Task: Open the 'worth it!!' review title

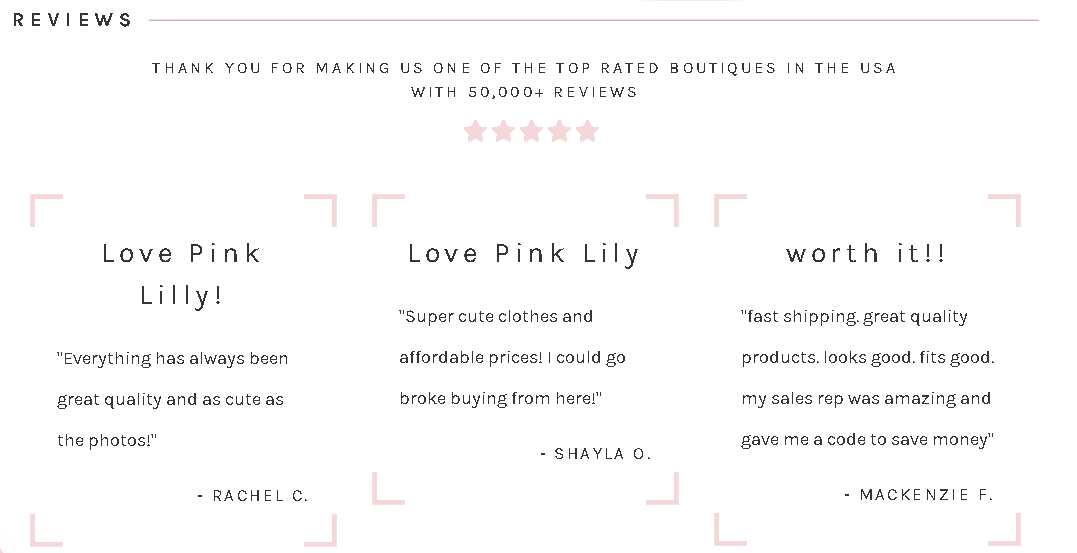Action: [866, 253]
